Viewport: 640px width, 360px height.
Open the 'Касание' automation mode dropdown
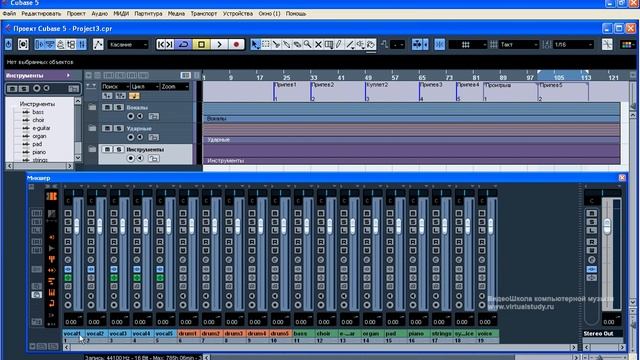128,44
